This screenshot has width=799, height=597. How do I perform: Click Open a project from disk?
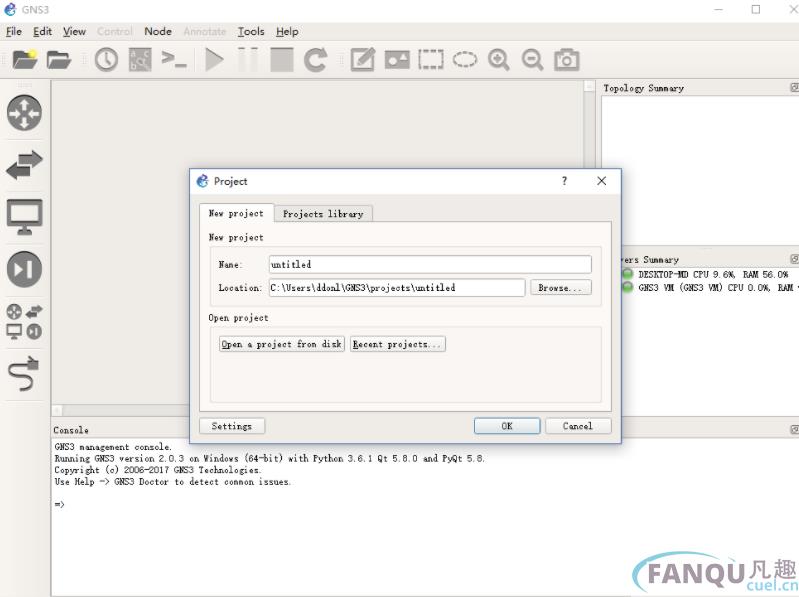tap(282, 344)
